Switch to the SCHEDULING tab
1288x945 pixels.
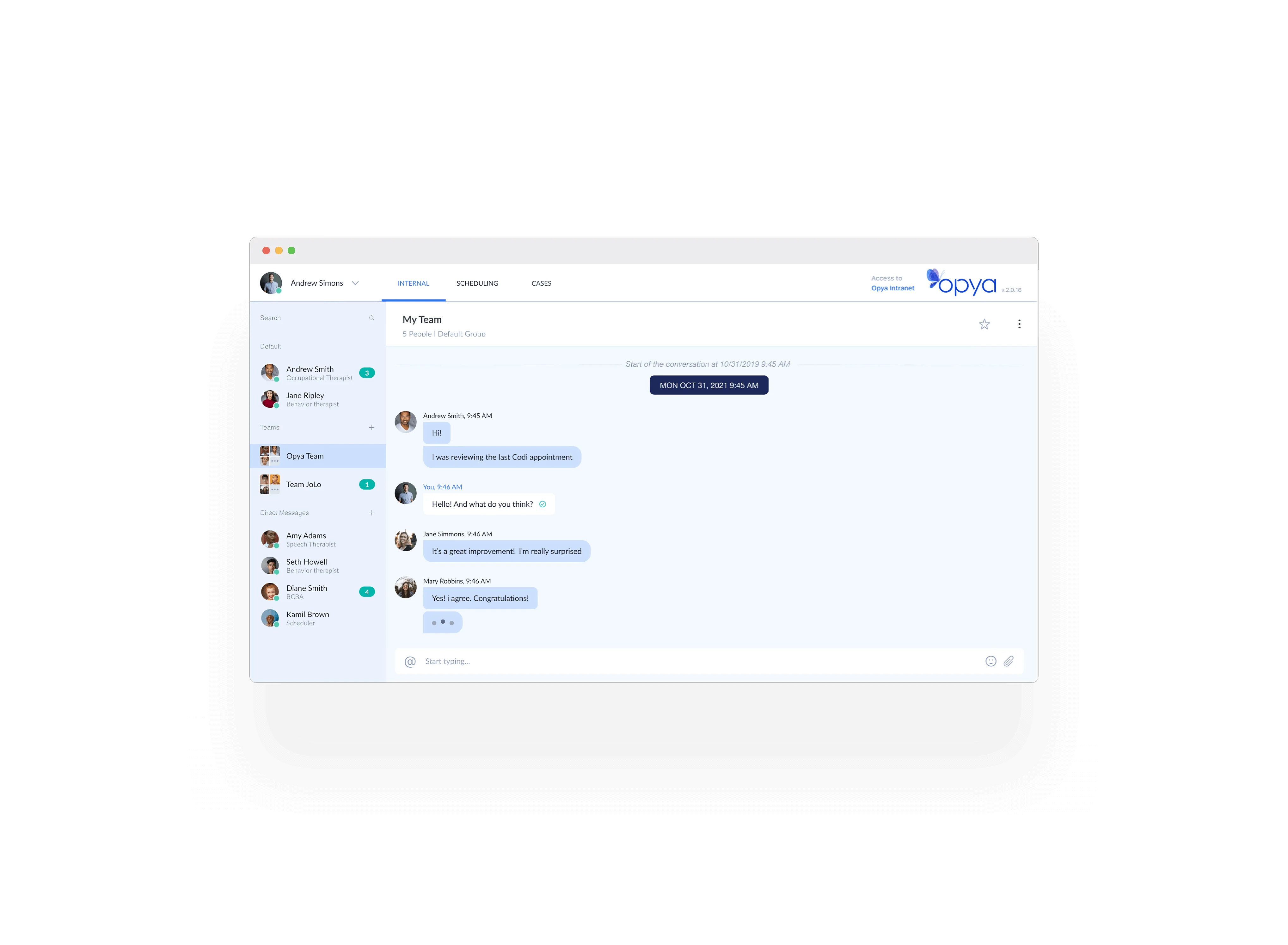coord(477,283)
